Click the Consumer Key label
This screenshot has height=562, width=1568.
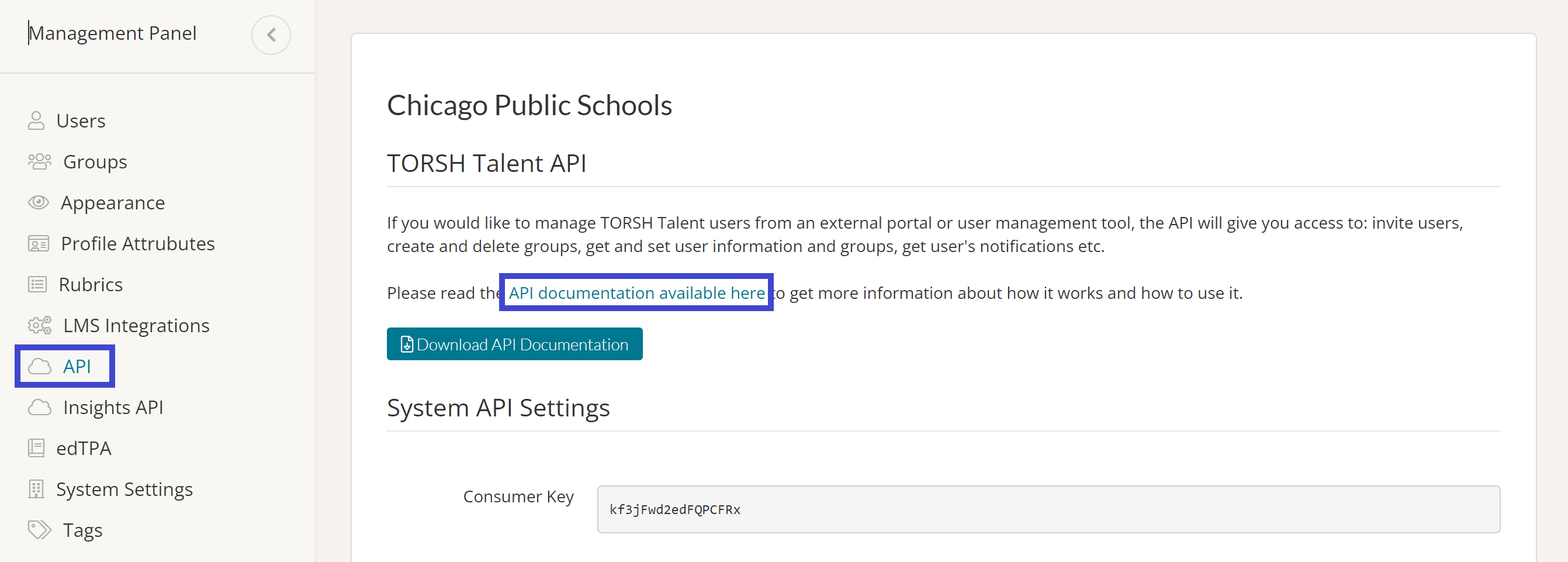pos(518,497)
